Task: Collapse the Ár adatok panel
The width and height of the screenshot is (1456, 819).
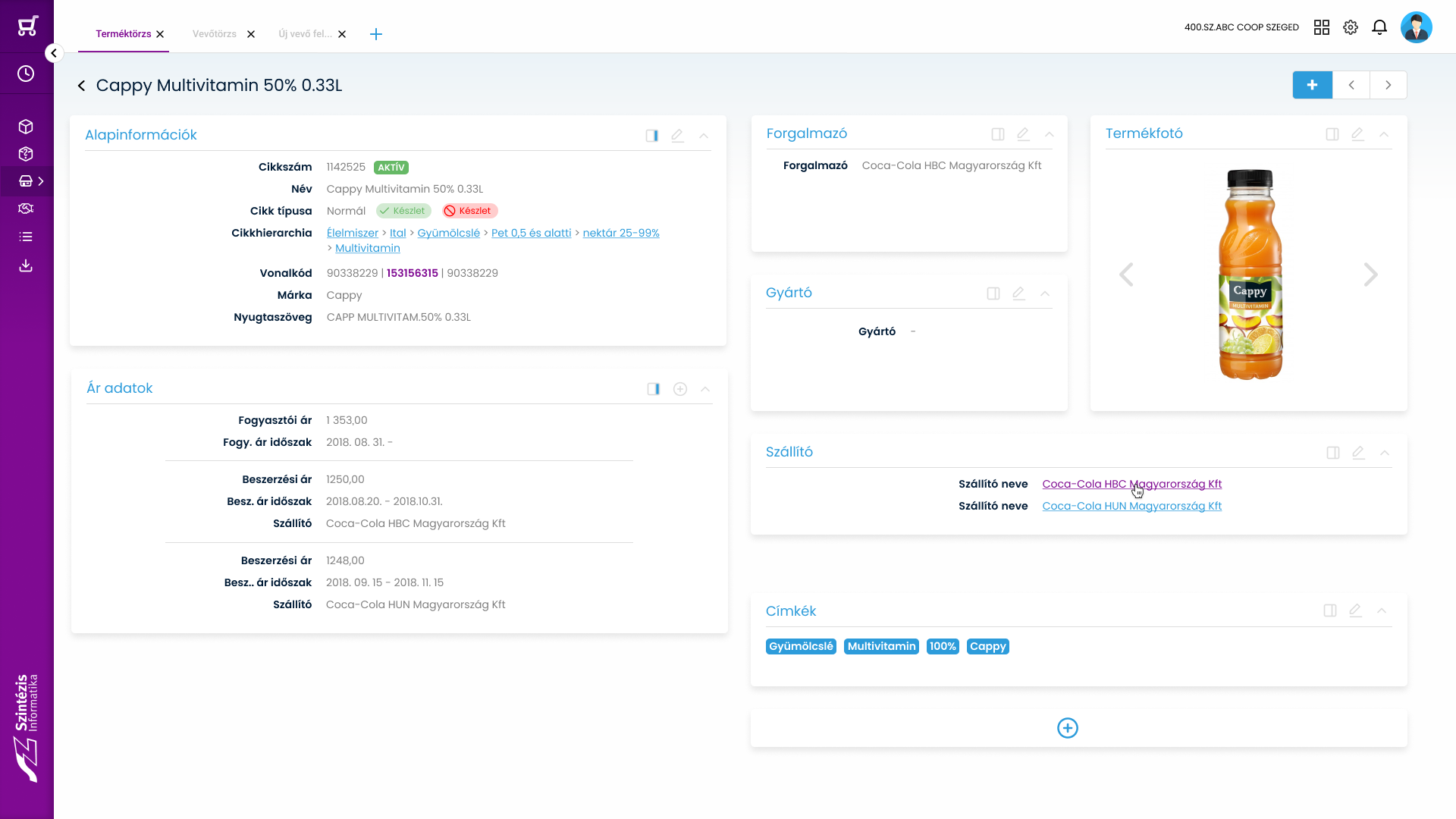Action: coord(705,389)
